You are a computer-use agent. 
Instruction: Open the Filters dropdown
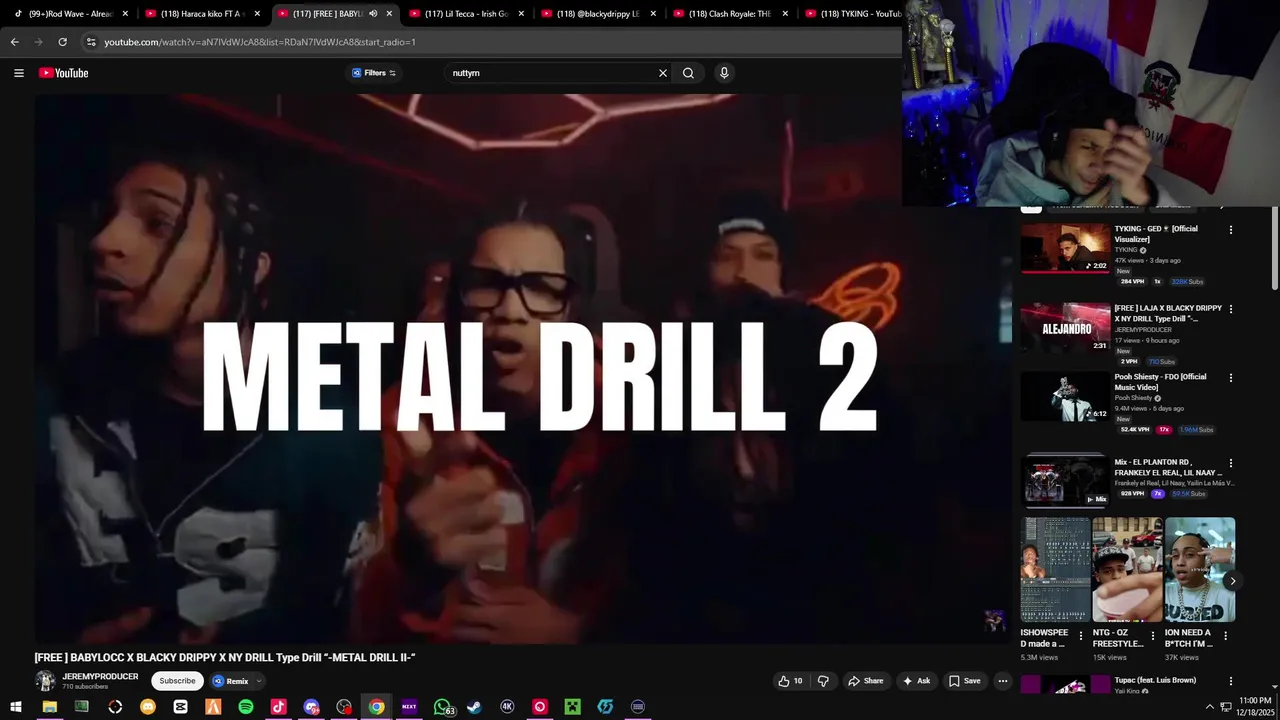[x=374, y=73]
